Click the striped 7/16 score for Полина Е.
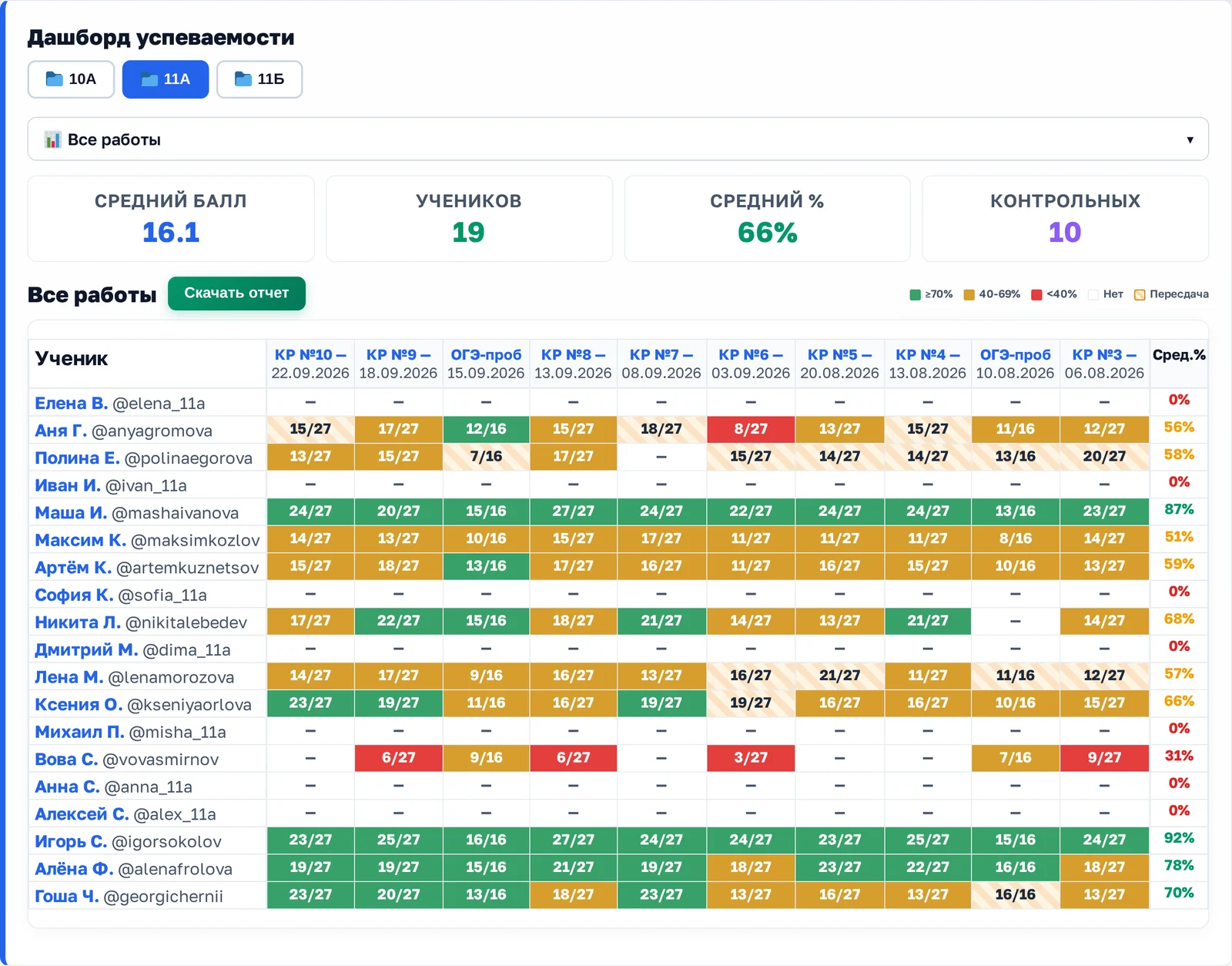1232x966 pixels. 486,457
